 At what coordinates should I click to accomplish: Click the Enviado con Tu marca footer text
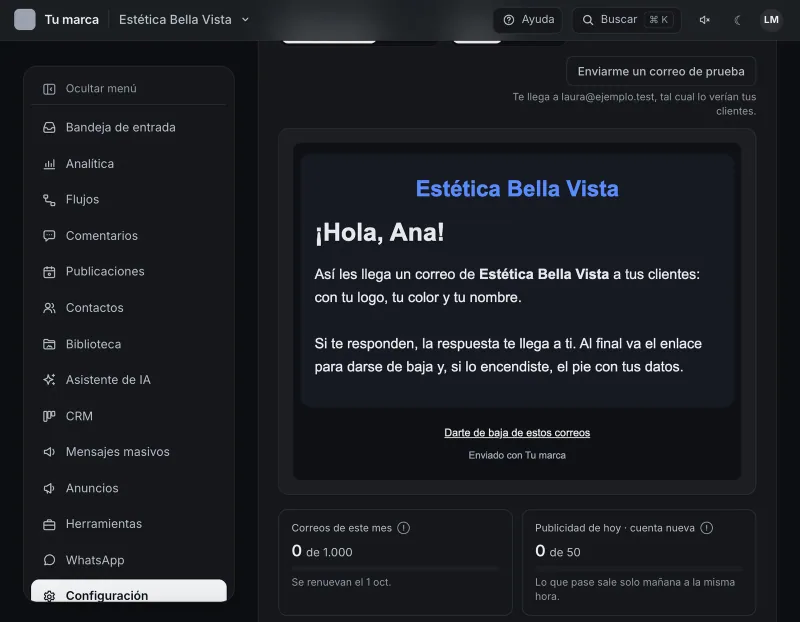(x=517, y=455)
